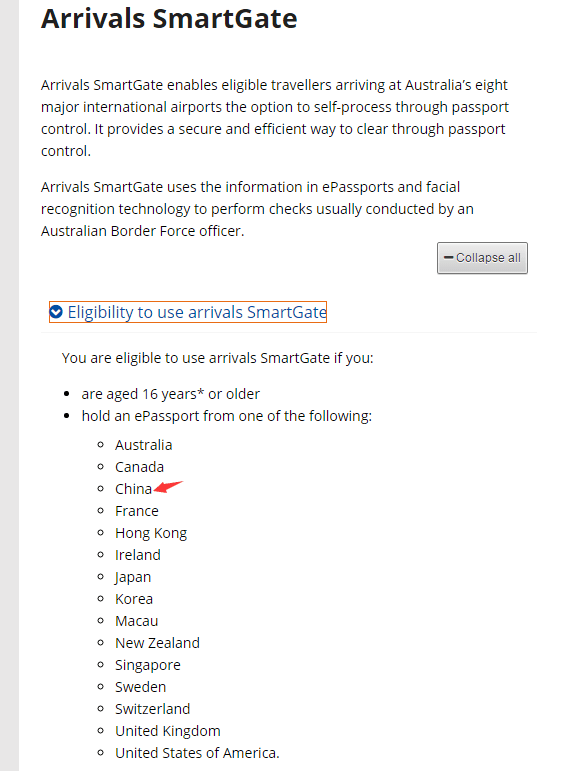Click the blue chevron circle icon beside Eligibility

(x=56, y=312)
